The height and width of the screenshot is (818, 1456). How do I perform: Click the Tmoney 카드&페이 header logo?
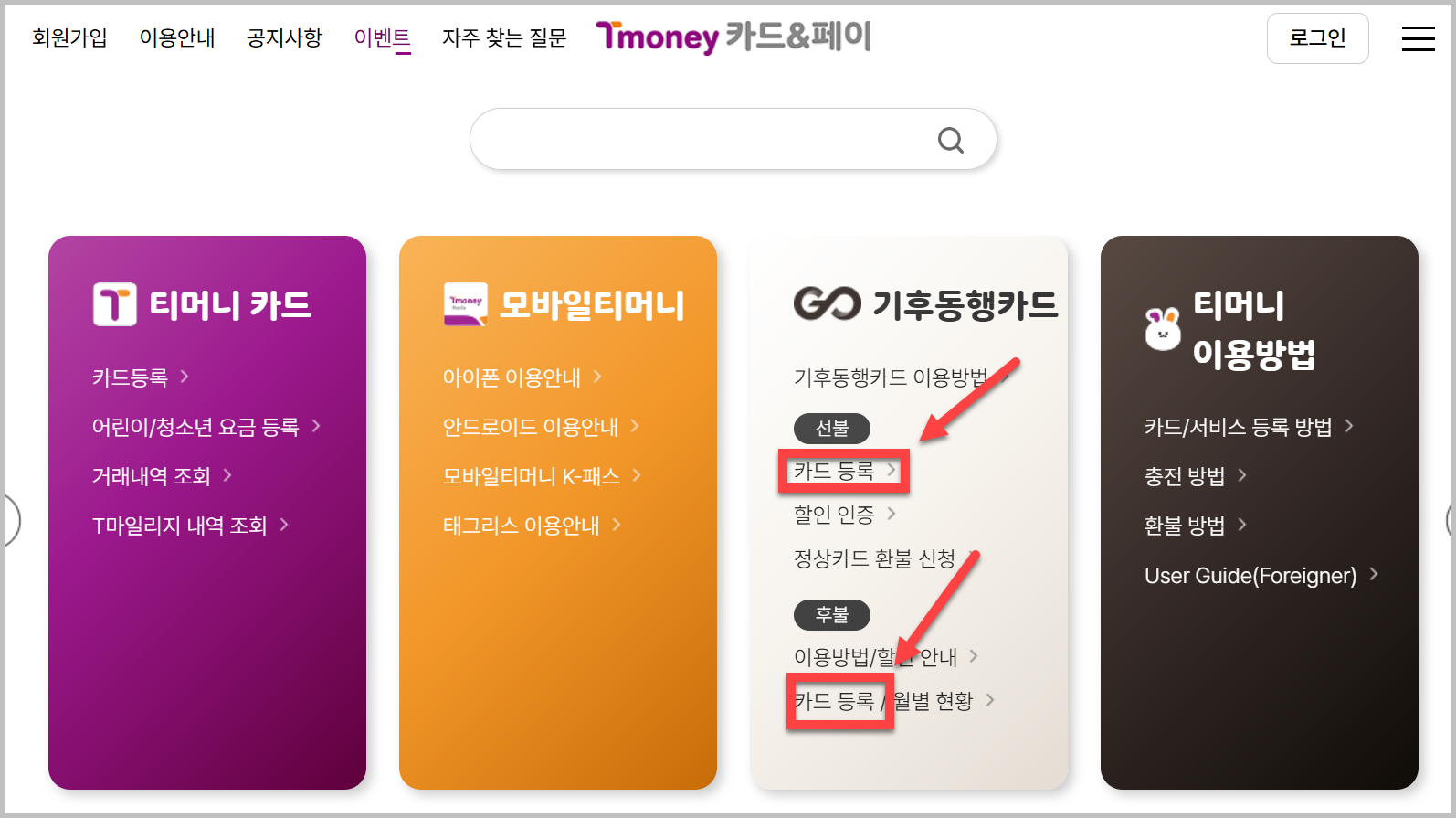(x=733, y=37)
